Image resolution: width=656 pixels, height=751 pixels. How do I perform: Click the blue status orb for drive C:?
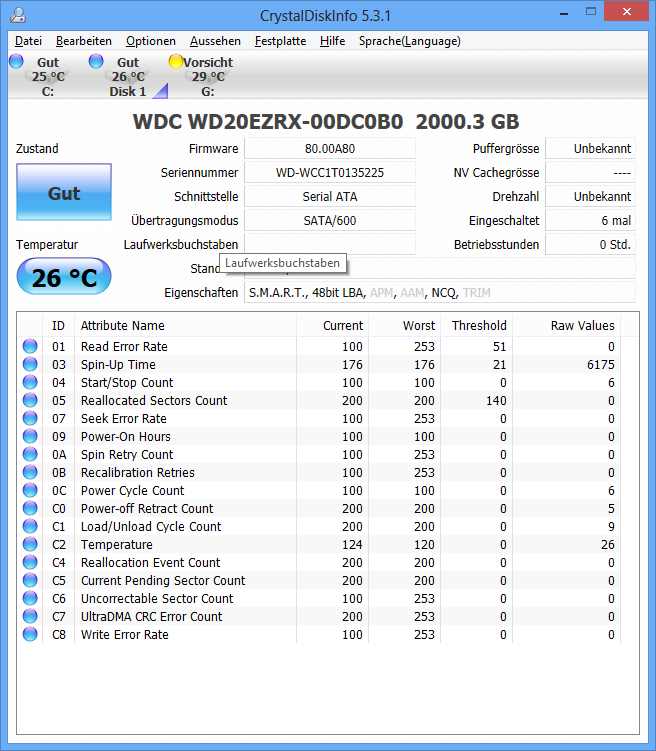(16, 61)
